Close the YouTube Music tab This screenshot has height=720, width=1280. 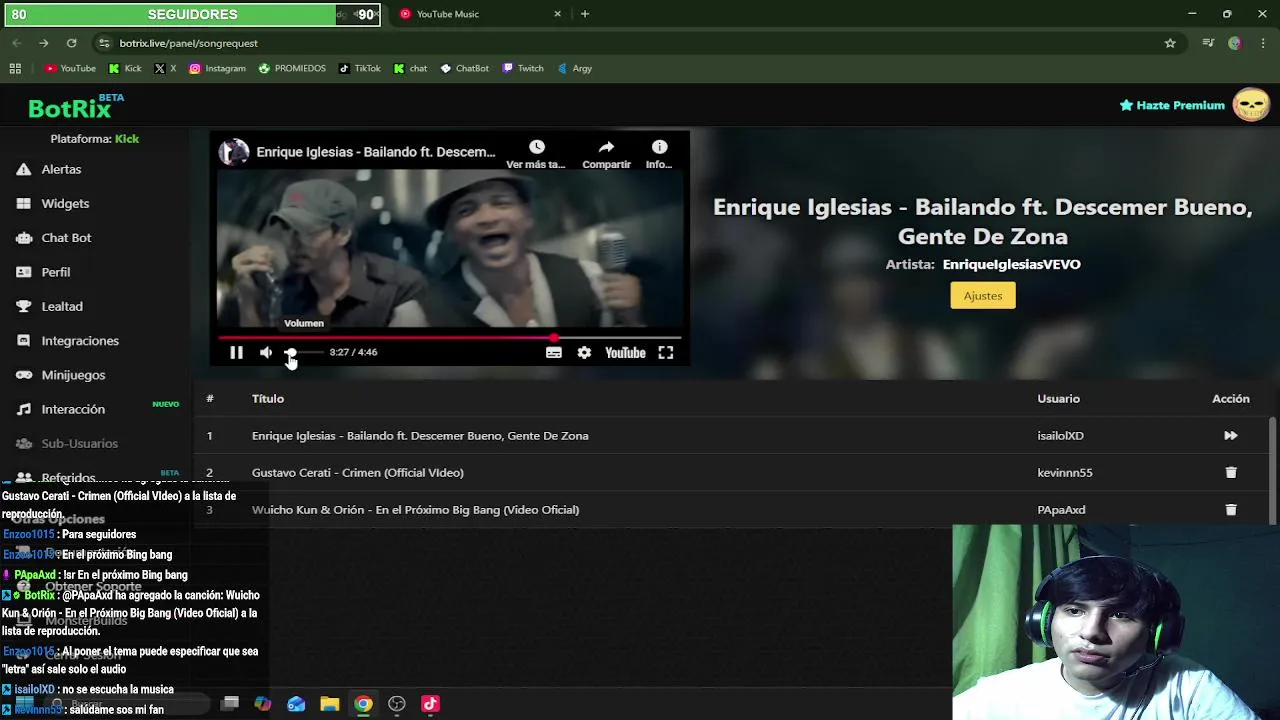click(558, 14)
